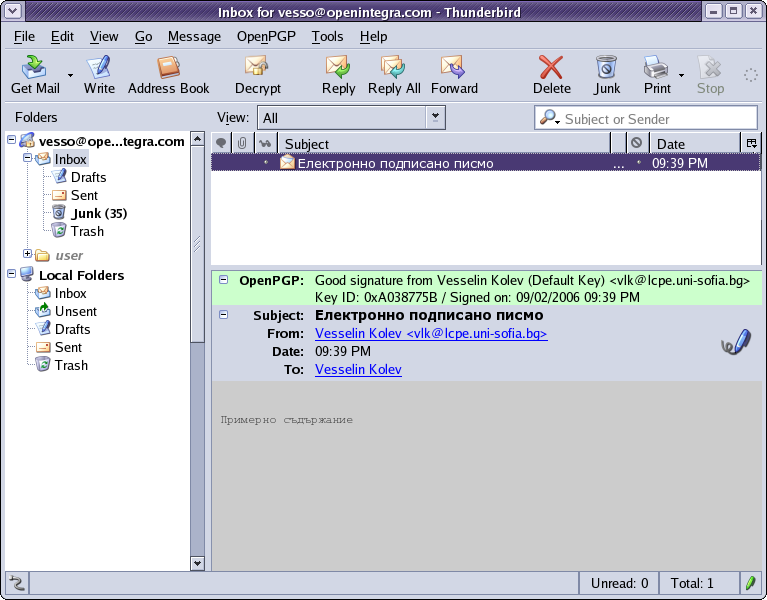Open the View menu
Image resolution: width=767 pixels, height=600 pixels.
[x=104, y=37]
